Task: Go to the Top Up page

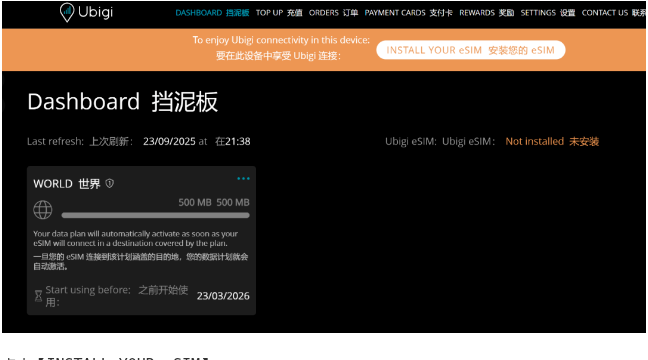Action: click(279, 13)
